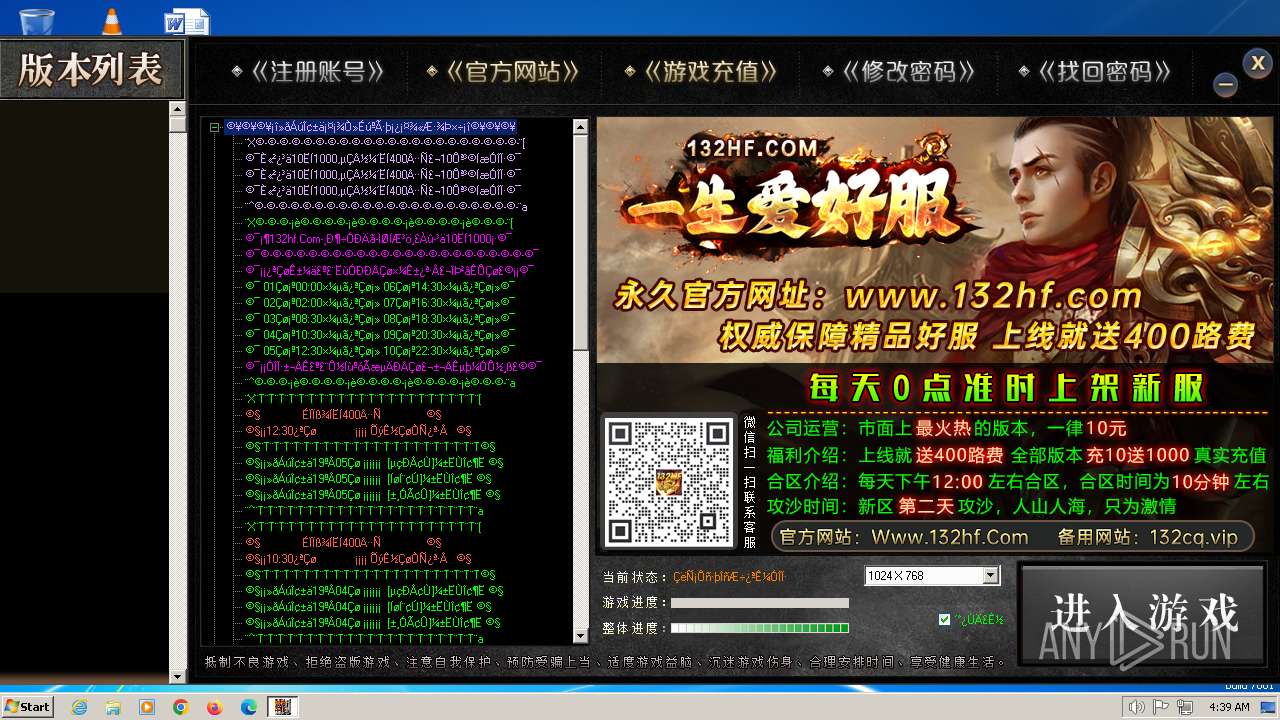Screen dimensions: 1280x720
Task: Launch Internet Explorer from the taskbar
Action: [79, 707]
